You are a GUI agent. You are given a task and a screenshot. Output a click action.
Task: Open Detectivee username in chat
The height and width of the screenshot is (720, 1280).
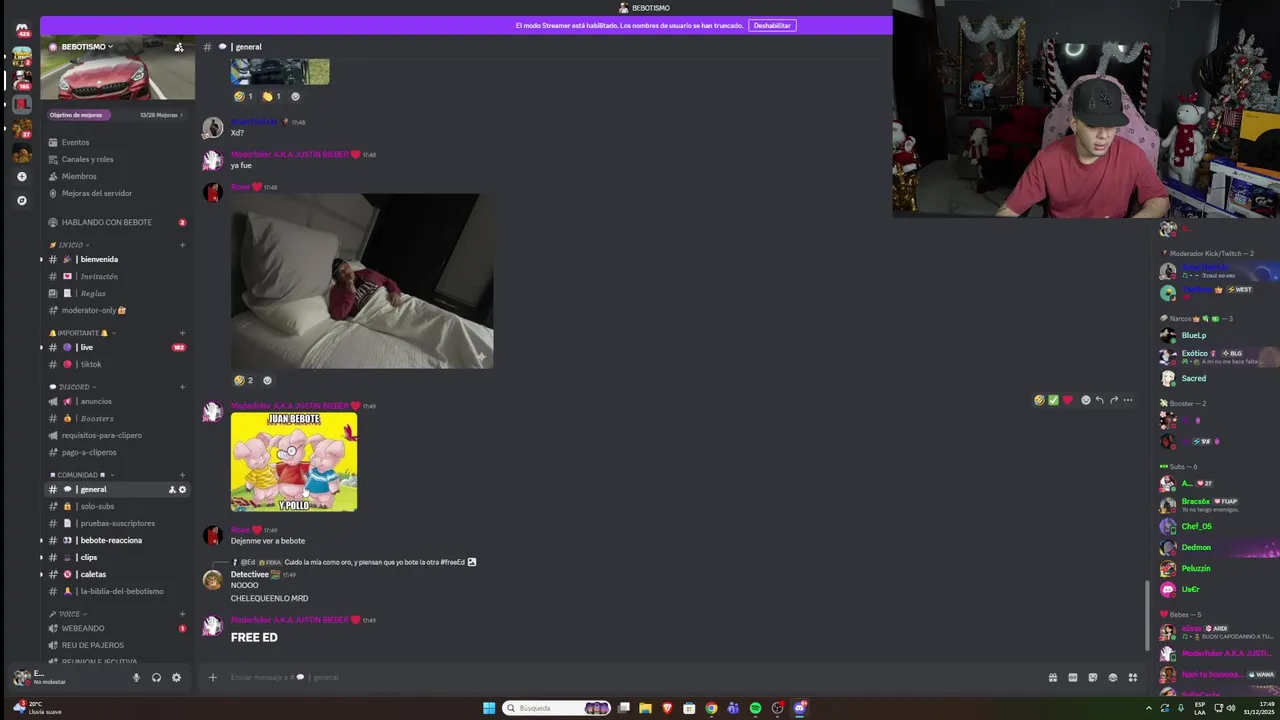coord(250,575)
